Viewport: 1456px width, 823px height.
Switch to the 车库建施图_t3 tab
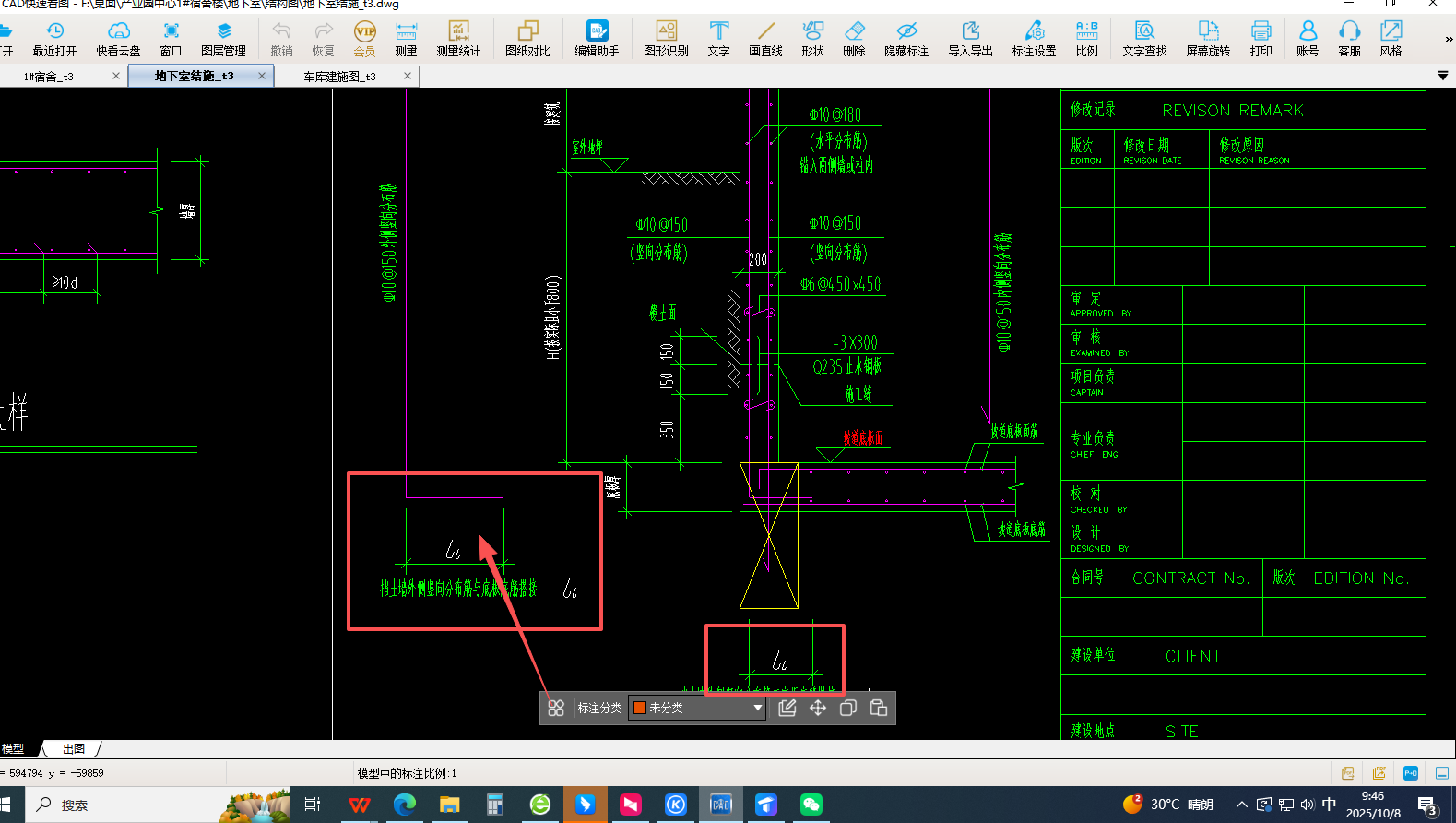click(x=339, y=77)
